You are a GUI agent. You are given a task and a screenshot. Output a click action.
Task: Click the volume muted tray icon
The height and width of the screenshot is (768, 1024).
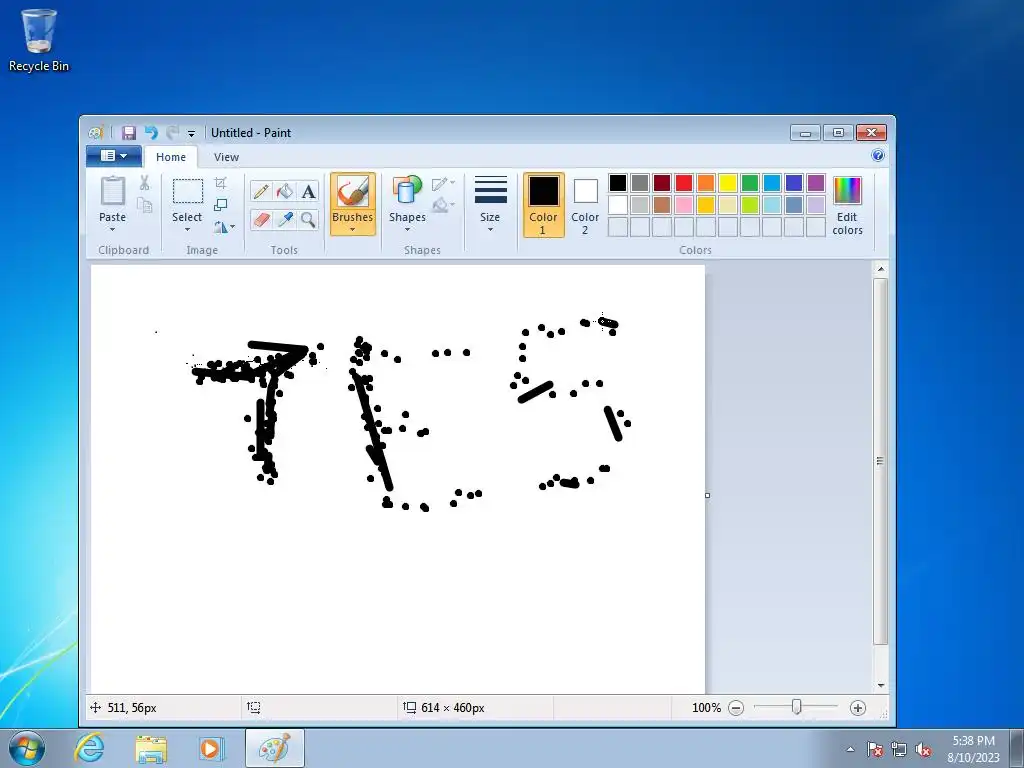click(x=923, y=749)
